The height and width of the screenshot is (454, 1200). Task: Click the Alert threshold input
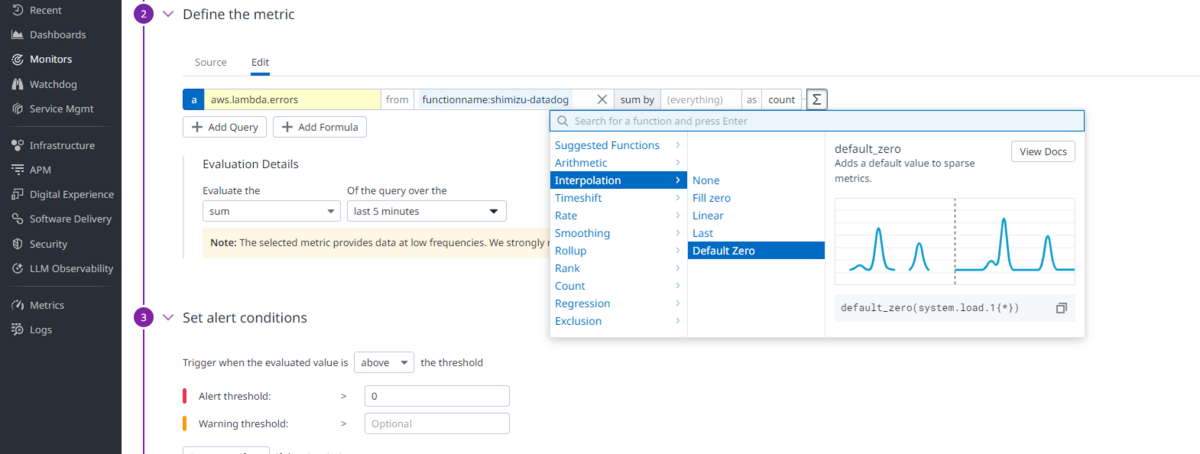coord(437,396)
